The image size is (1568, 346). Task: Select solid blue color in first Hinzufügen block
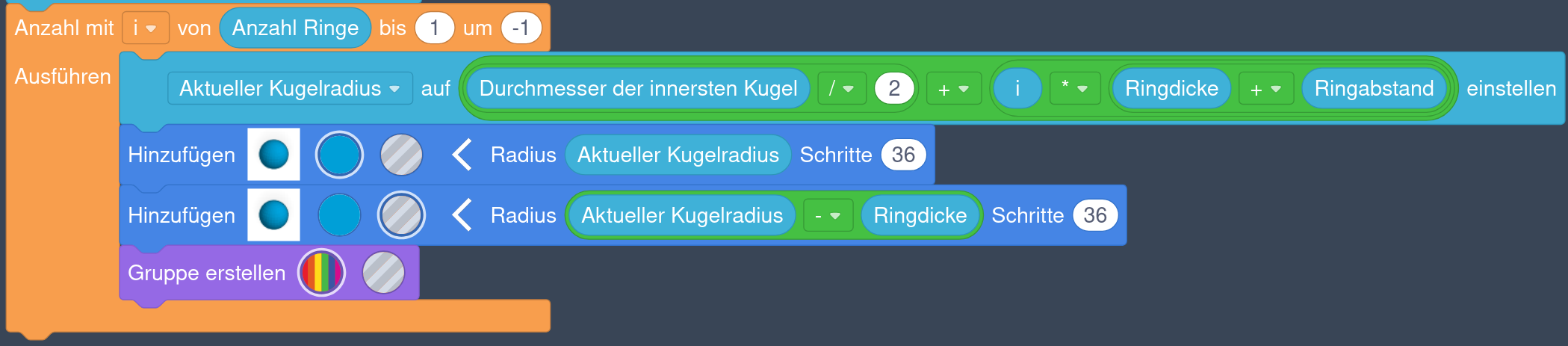click(x=339, y=155)
